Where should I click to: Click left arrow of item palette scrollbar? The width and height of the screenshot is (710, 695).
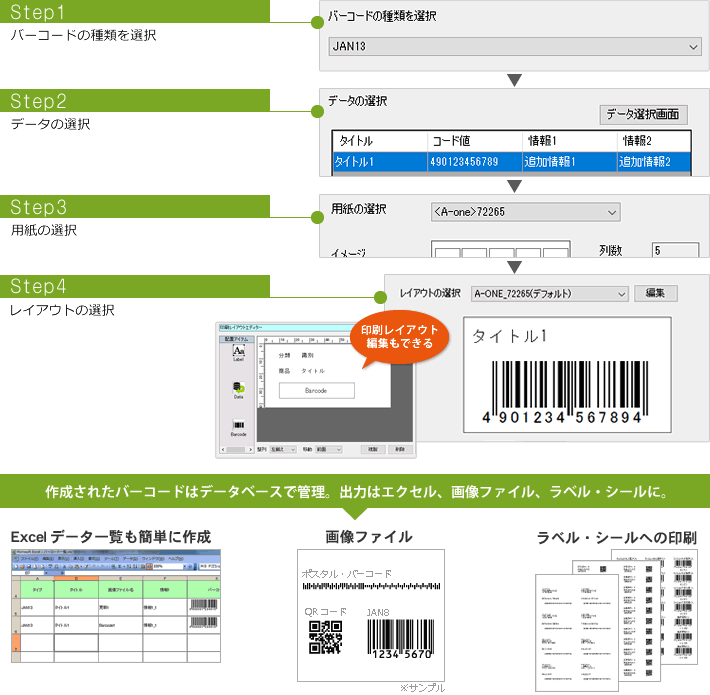pyautogui.click(x=223, y=450)
